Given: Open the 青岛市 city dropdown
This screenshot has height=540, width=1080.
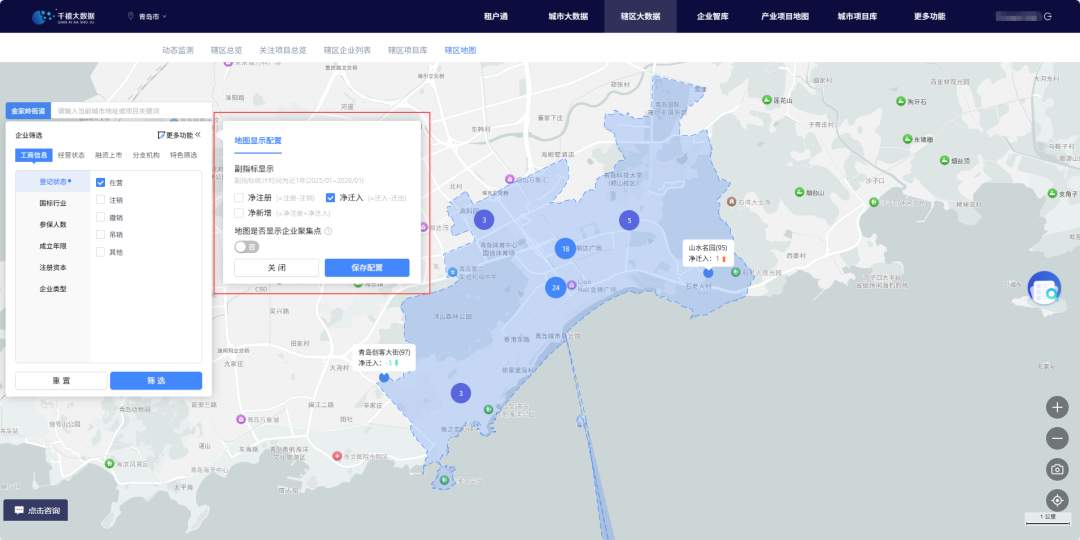Looking at the screenshot, I should [147, 16].
